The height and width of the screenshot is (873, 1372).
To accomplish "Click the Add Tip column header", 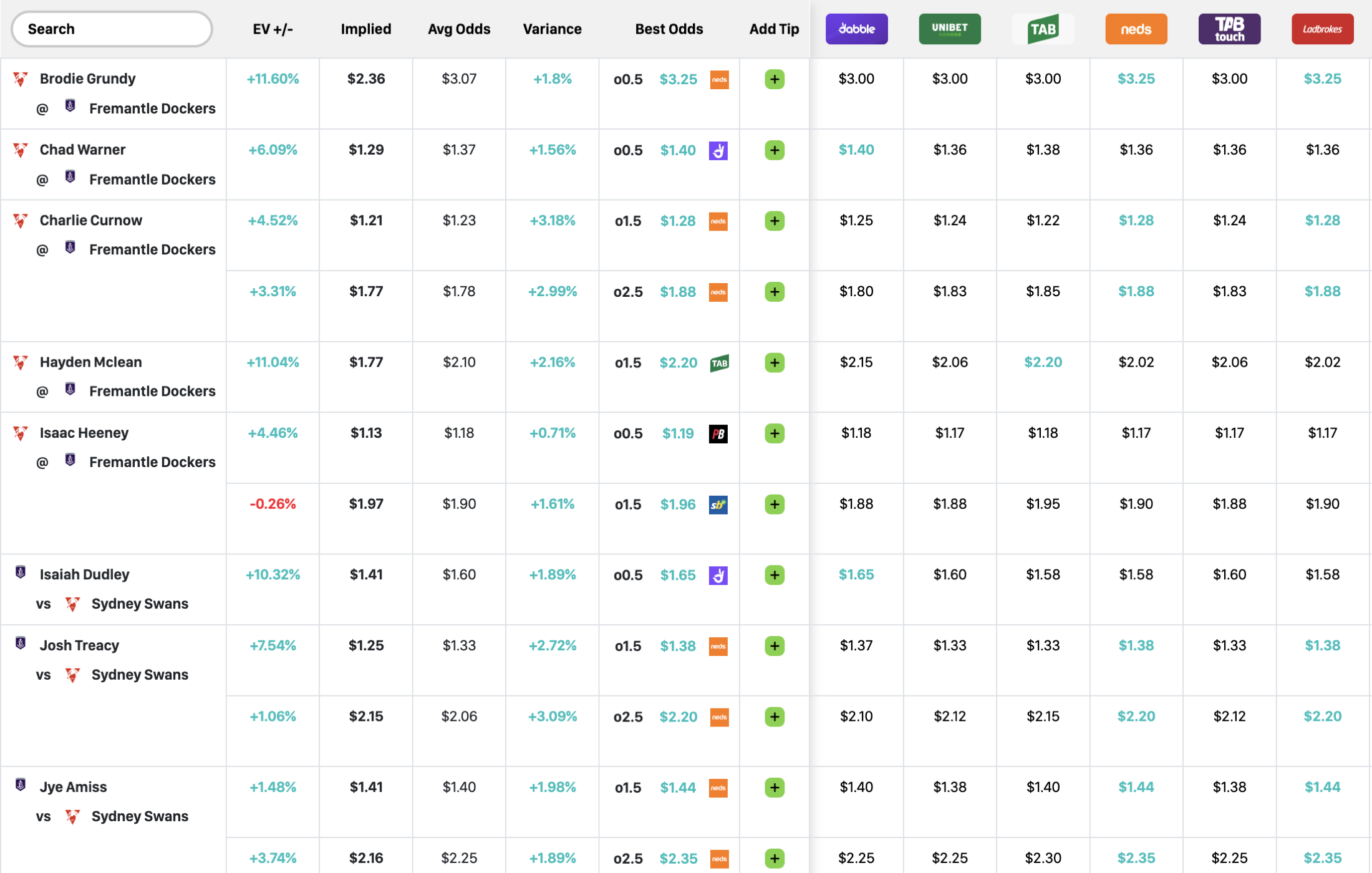I will pyautogui.click(x=774, y=29).
